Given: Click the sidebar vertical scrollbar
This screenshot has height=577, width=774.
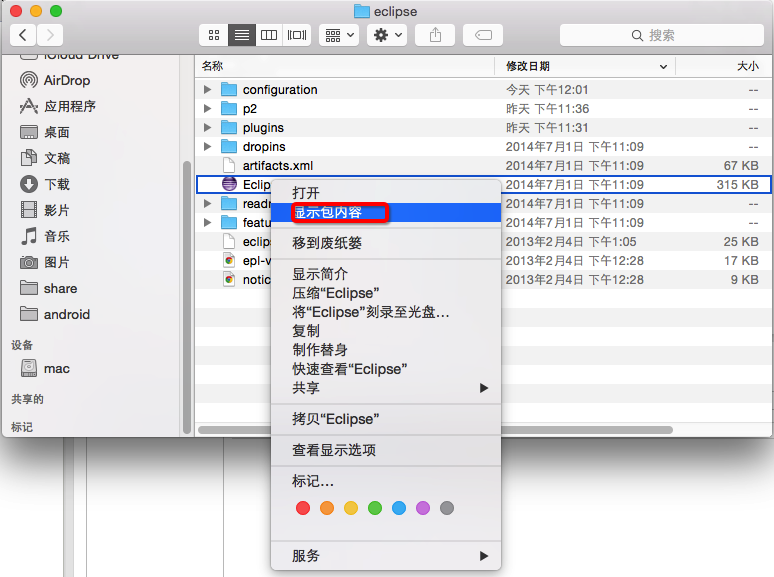Looking at the screenshot, I should (x=187, y=298).
